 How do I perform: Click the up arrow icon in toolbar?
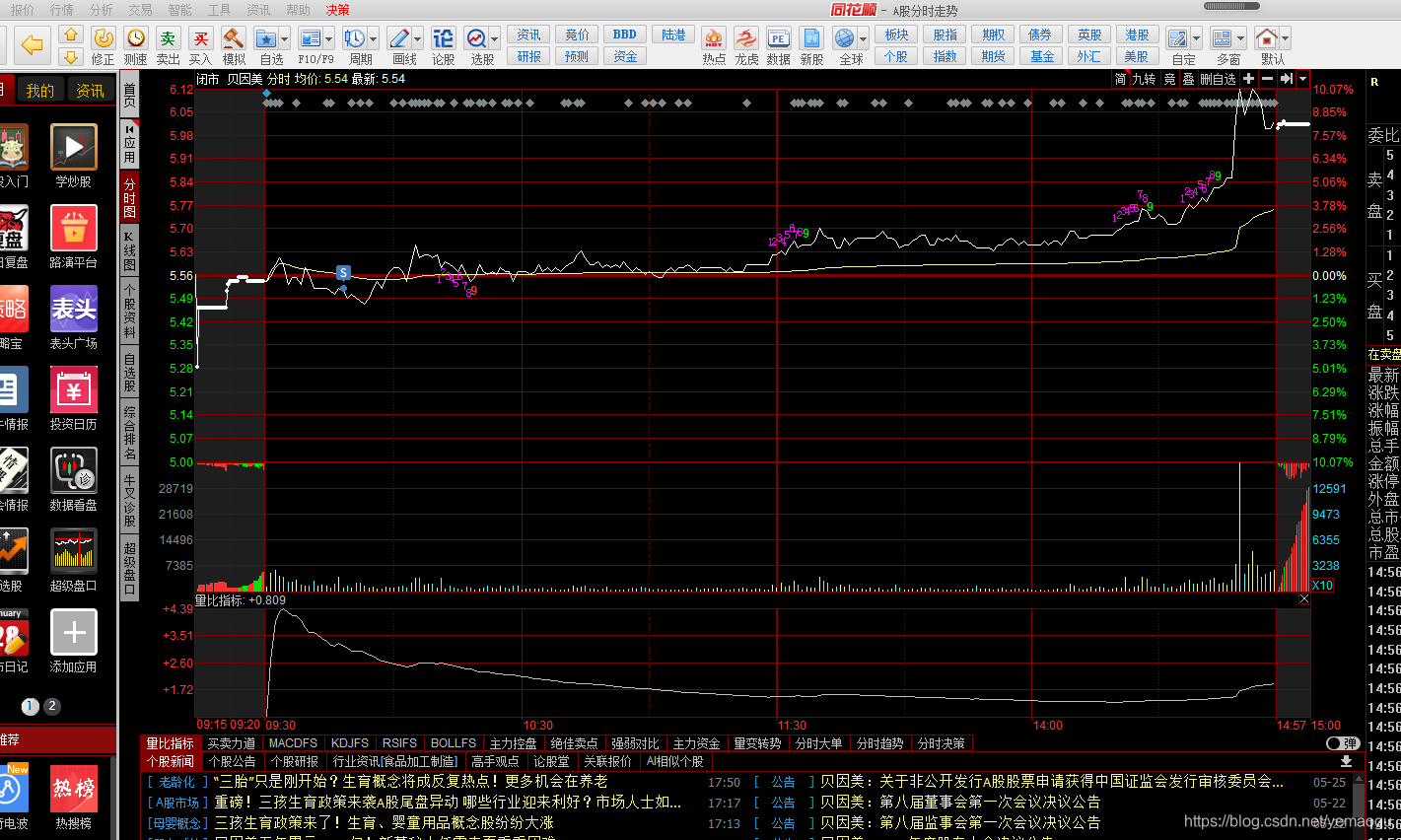coord(70,34)
